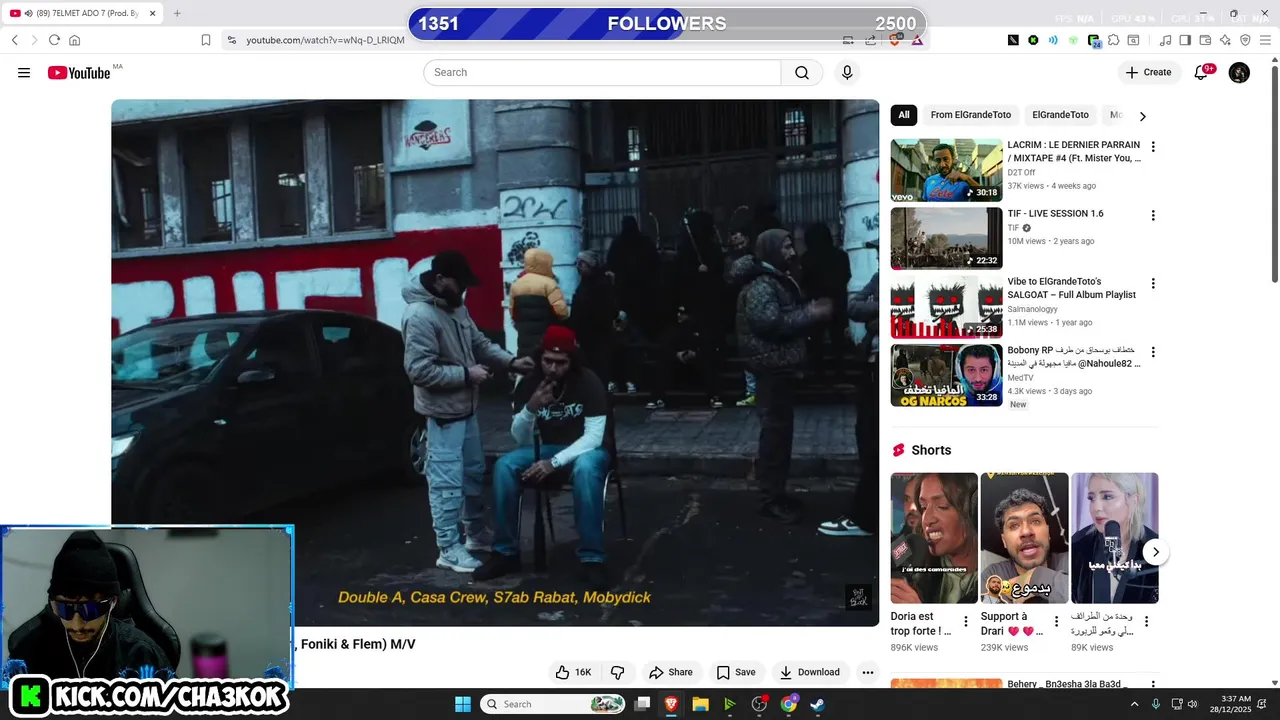The image size is (1280, 720).
Task: Save the video to a playlist
Action: pyautogui.click(x=735, y=672)
